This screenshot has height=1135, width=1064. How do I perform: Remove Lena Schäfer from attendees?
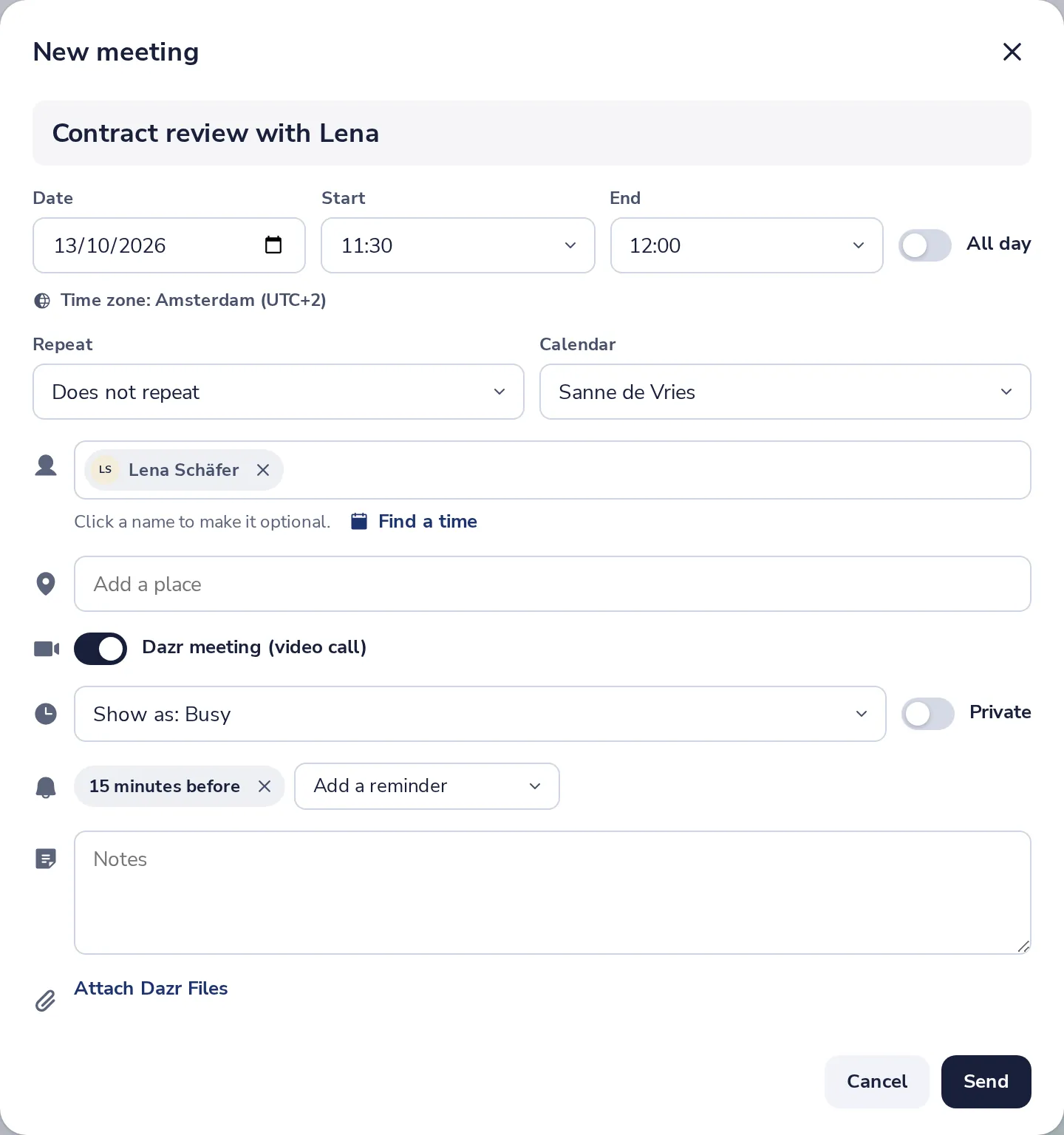pyautogui.click(x=263, y=470)
